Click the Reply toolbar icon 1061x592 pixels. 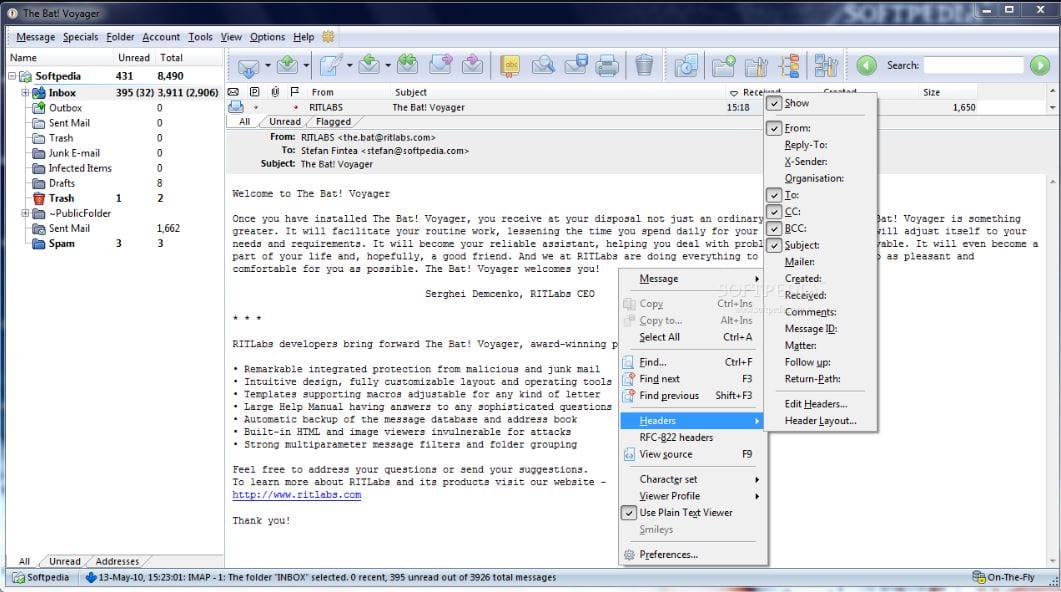click(x=369, y=66)
